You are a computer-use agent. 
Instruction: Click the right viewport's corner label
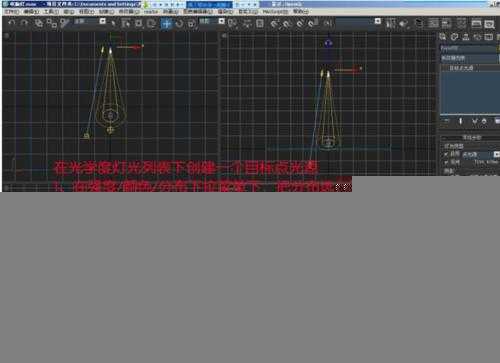(x=225, y=35)
